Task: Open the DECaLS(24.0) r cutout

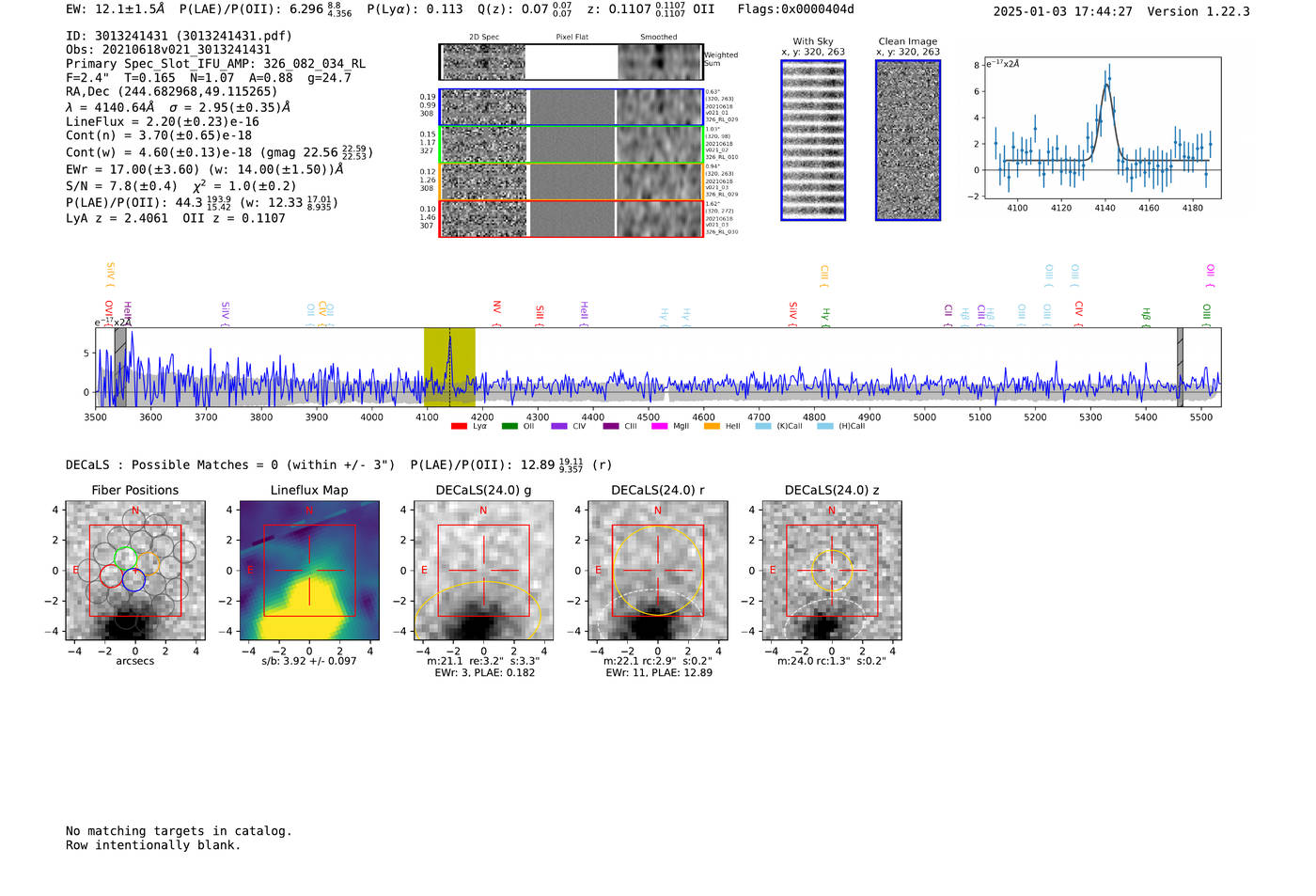Action: coord(657,571)
